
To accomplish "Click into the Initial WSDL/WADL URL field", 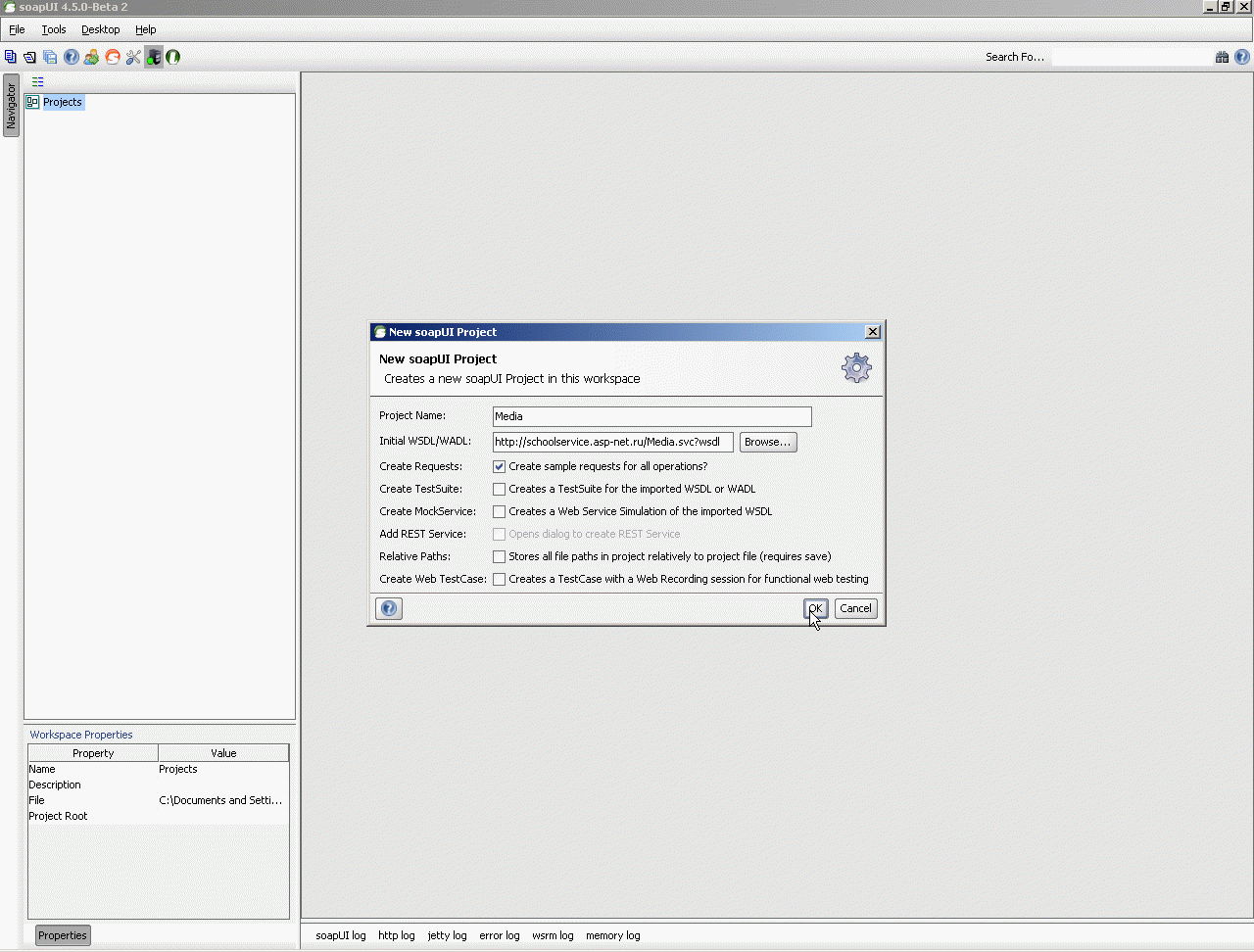I will (613, 442).
